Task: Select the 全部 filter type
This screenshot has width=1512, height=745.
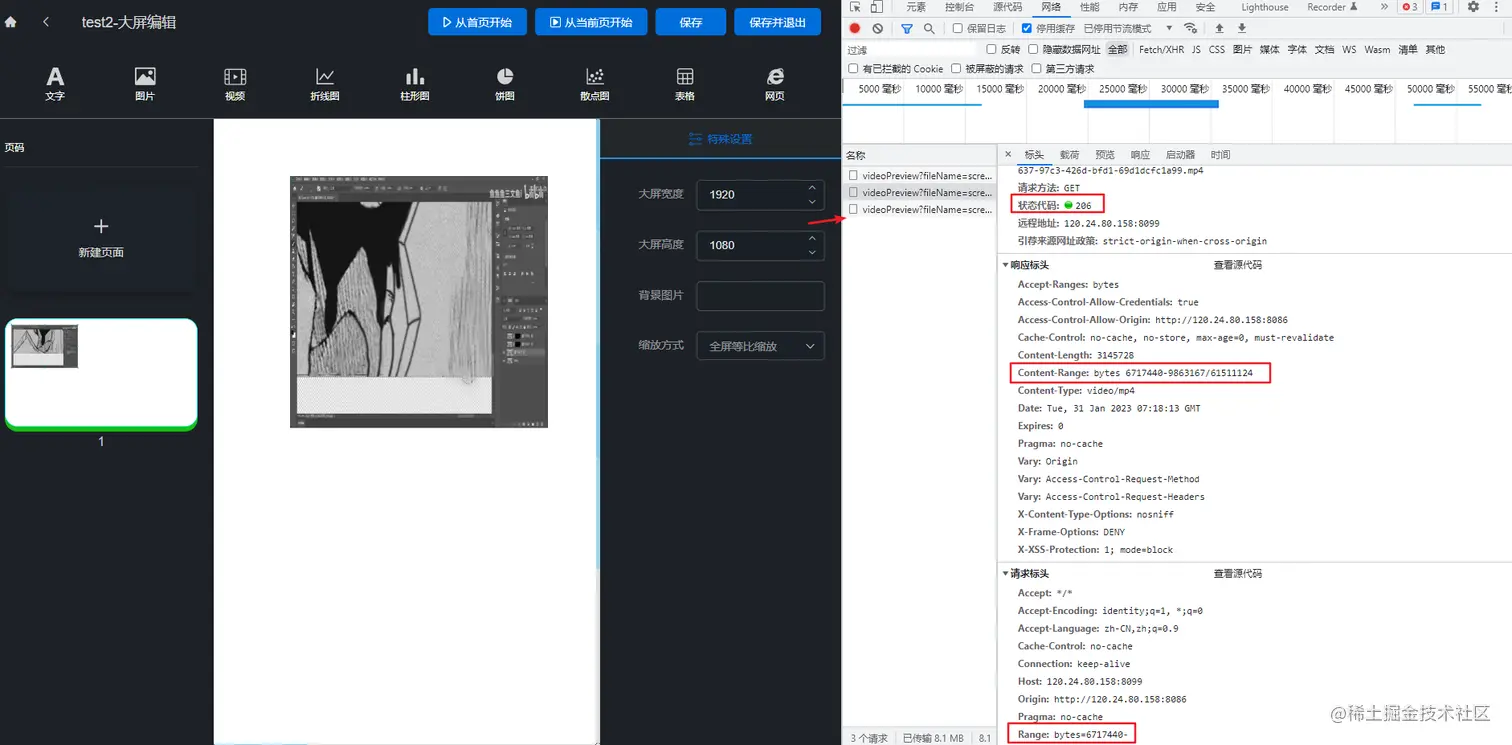Action: (1117, 49)
